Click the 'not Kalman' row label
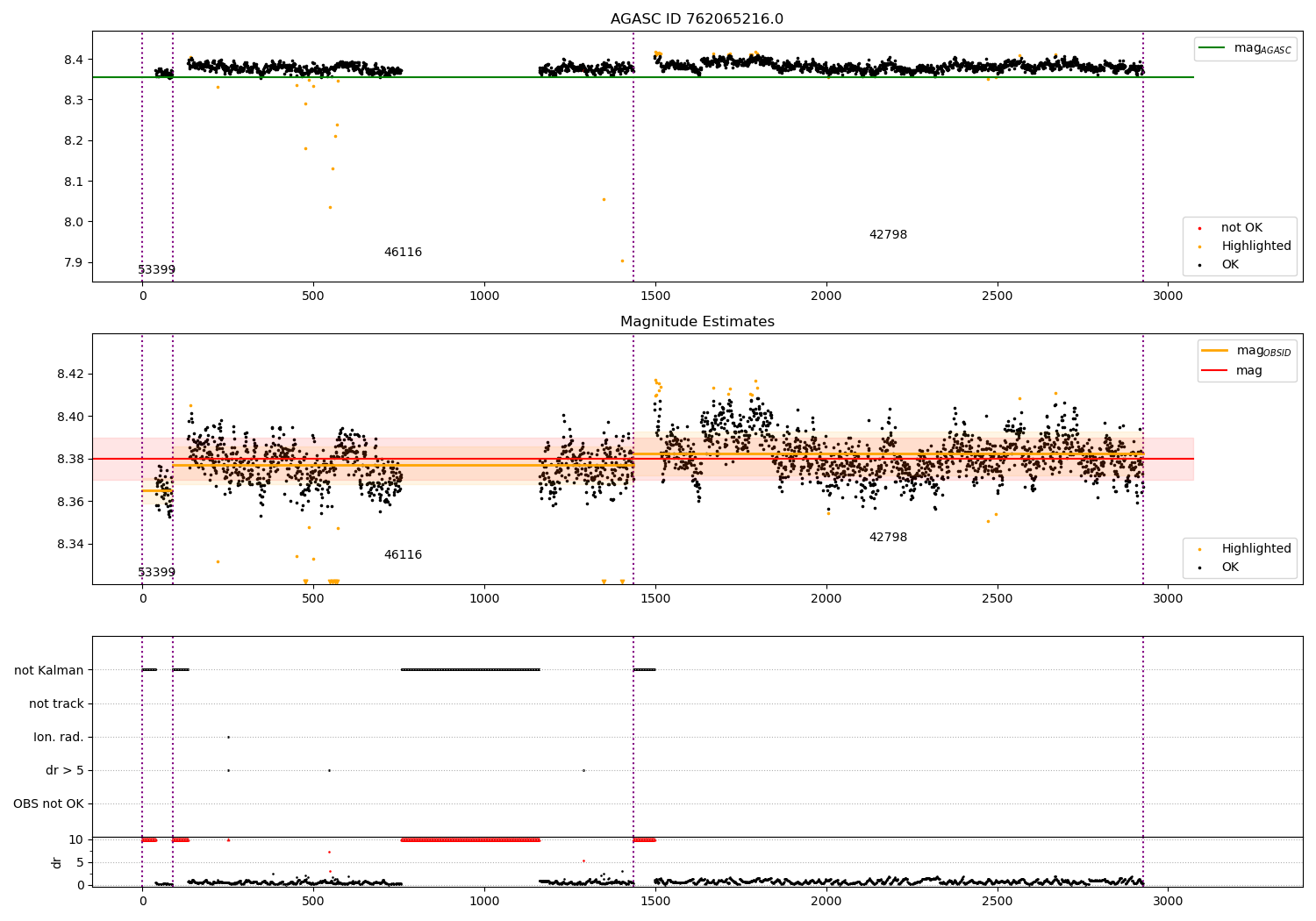The width and height of the screenshot is (1316, 921). point(49,671)
